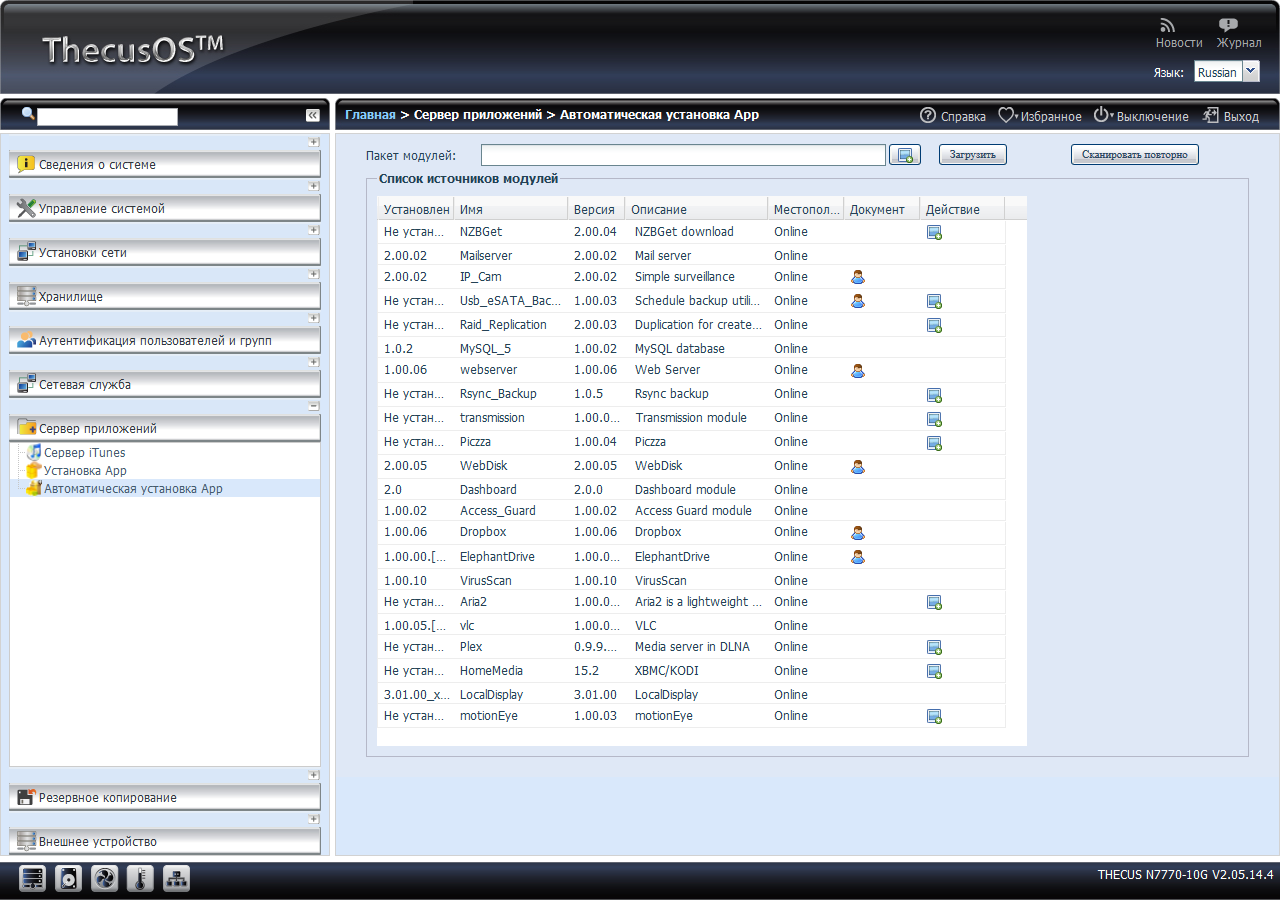
Task: Select the VirusScan row name
Action: pos(486,581)
